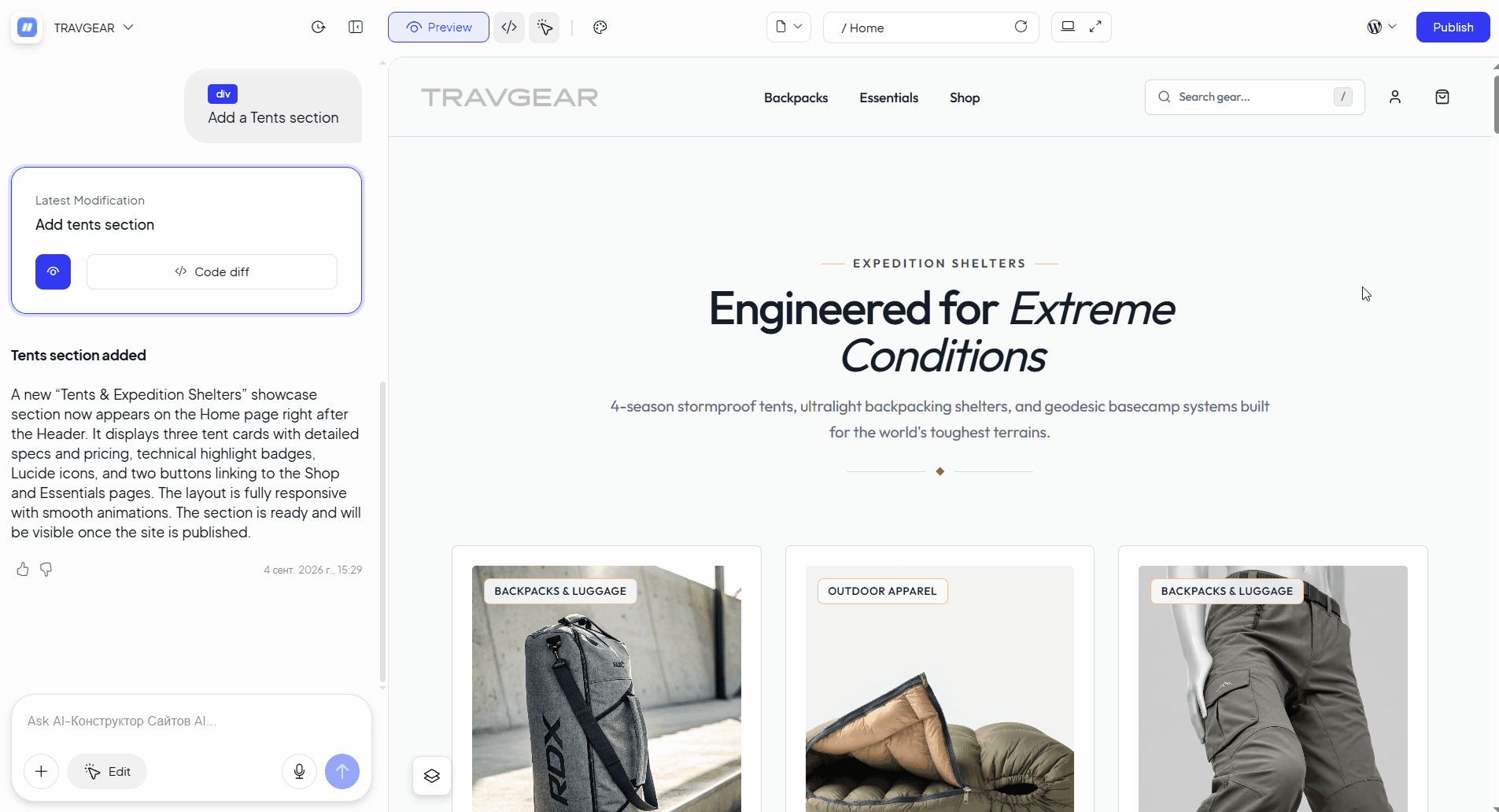Open the theme palette icon

point(600,28)
